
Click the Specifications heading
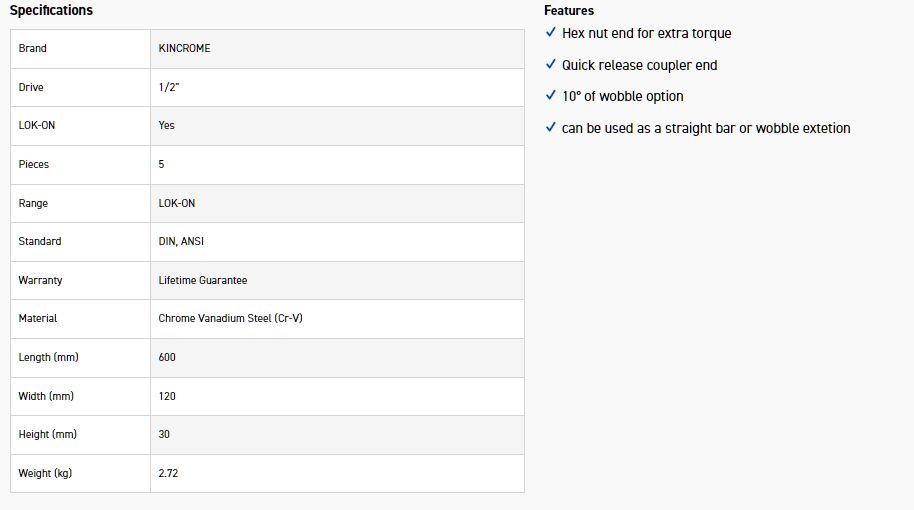[51, 10]
